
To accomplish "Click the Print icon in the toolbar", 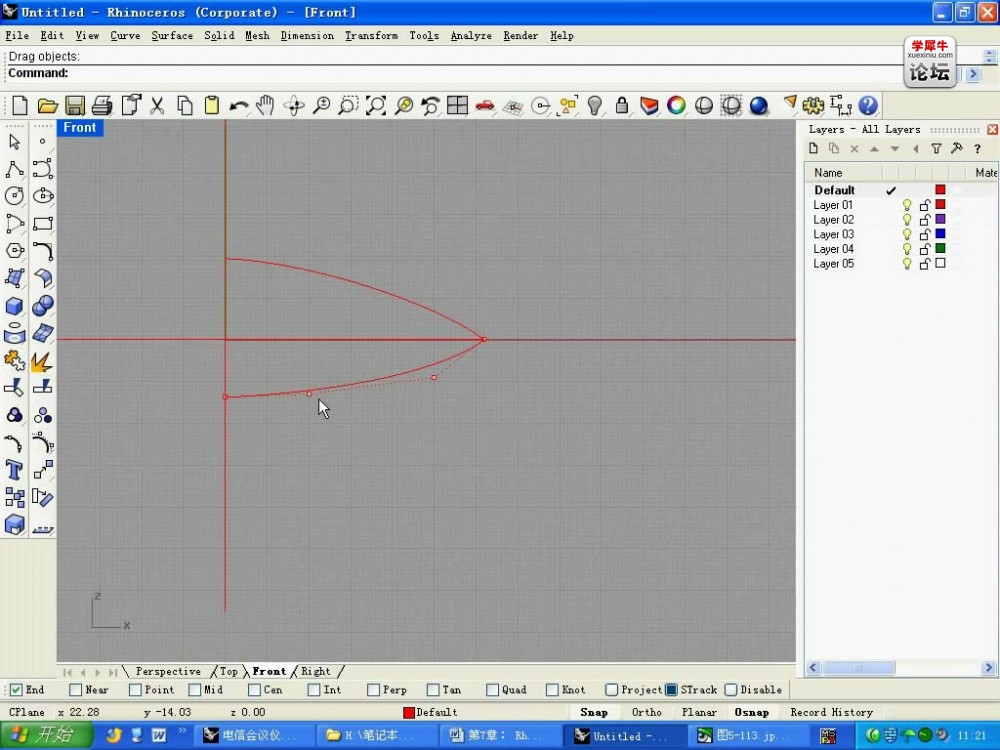I will point(102,105).
